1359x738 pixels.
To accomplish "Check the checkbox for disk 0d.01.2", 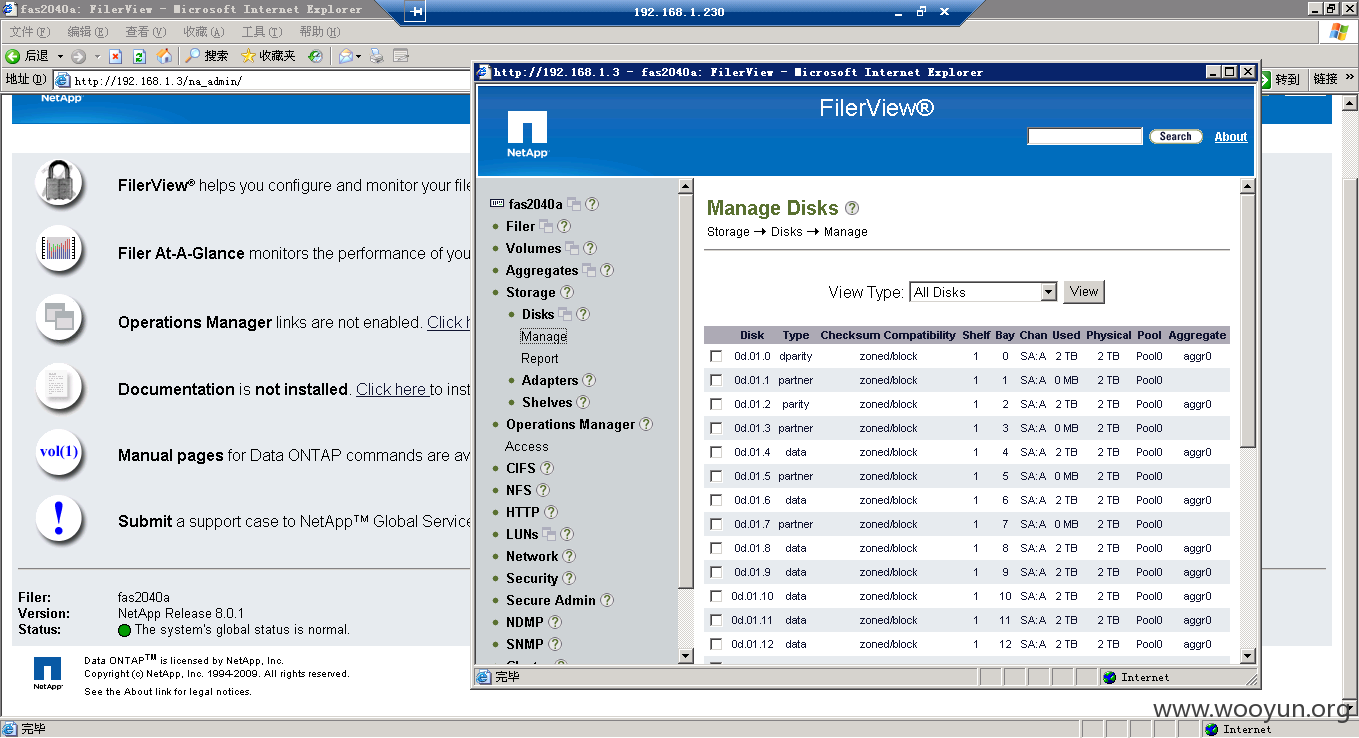I will pyautogui.click(x=716, y=404).
